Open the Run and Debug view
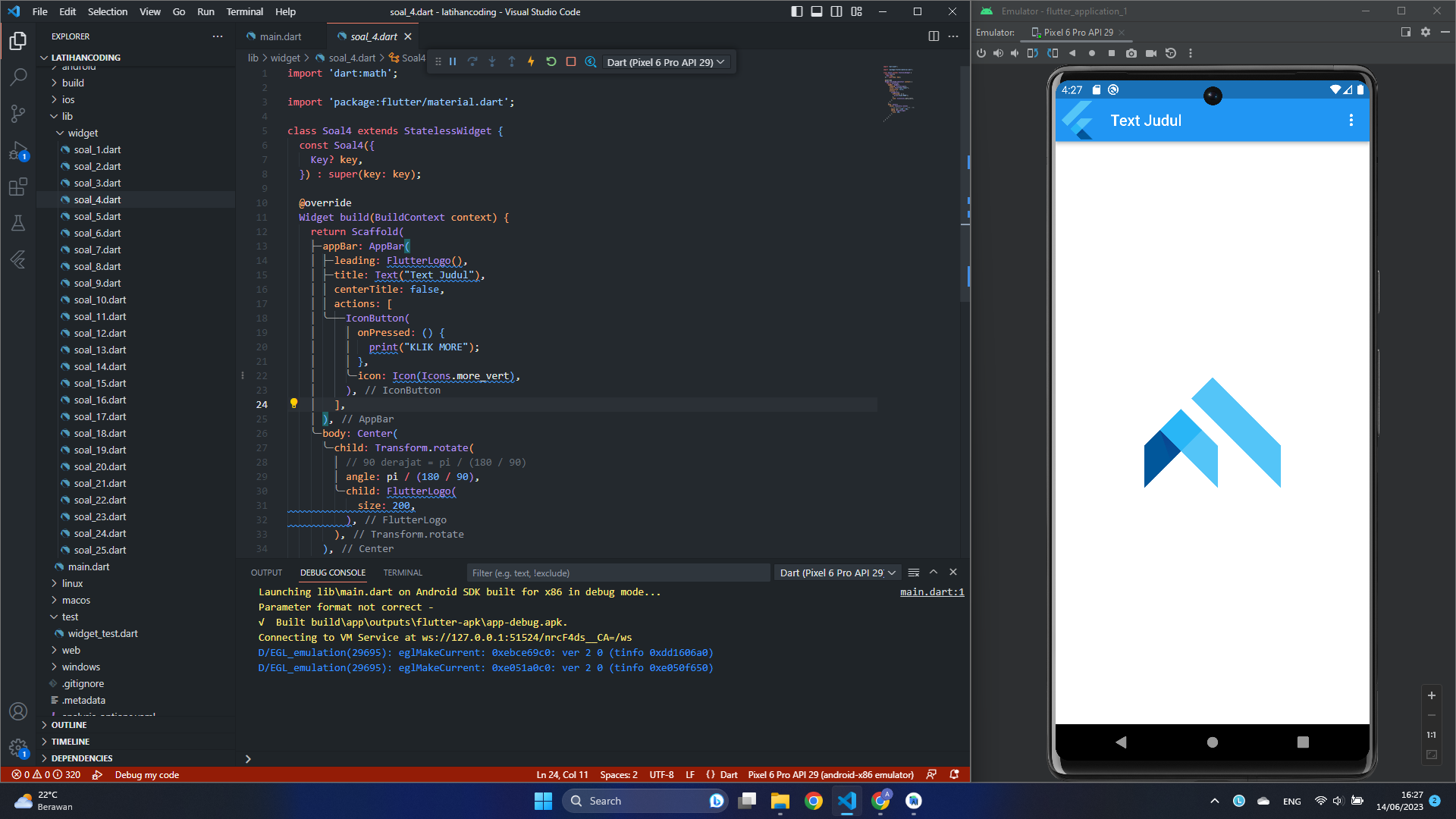Viewport: 1456px width, 819px height. (x=18, y=151)
